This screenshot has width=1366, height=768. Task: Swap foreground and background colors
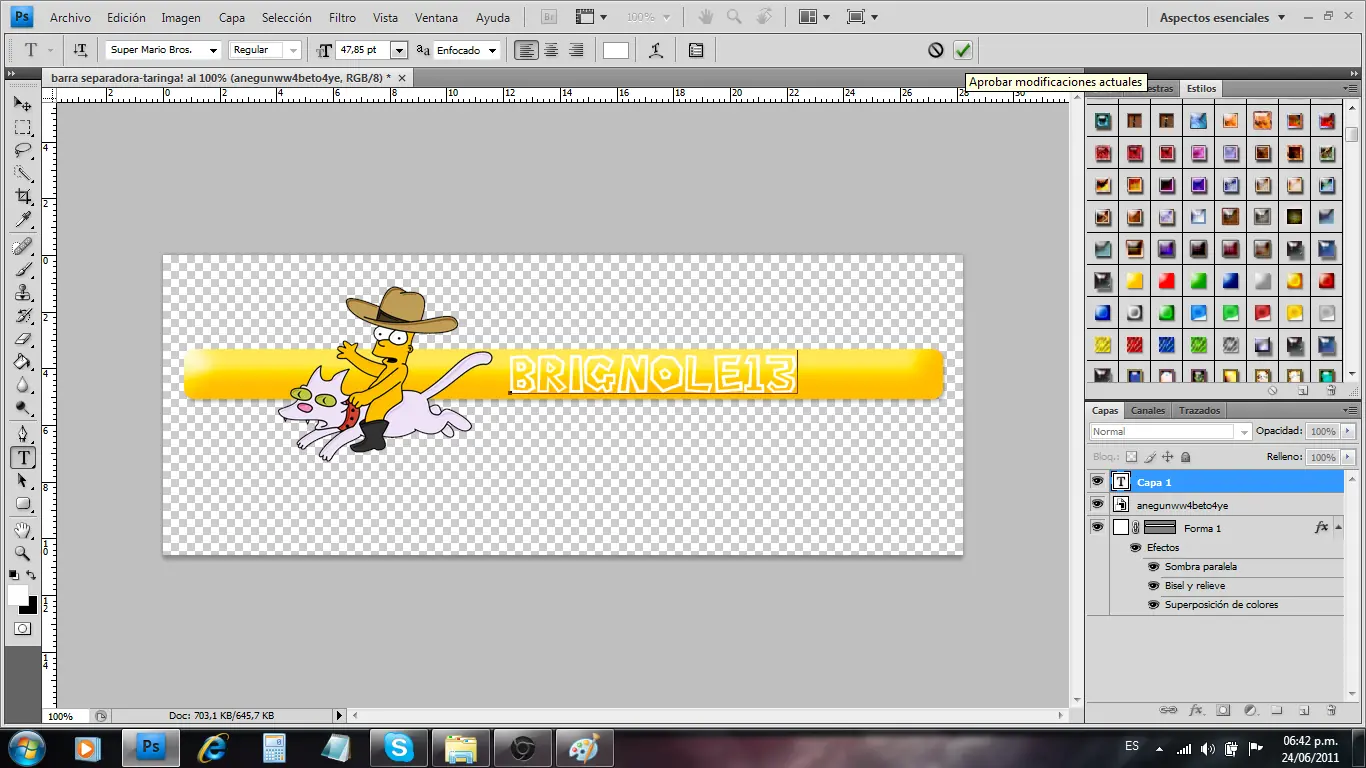[31, 575]
